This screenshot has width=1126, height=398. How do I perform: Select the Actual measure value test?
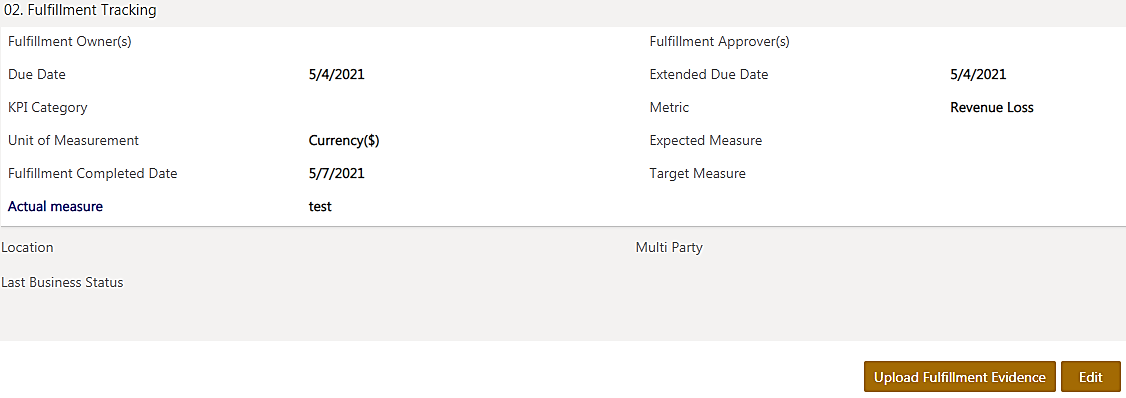320,207
